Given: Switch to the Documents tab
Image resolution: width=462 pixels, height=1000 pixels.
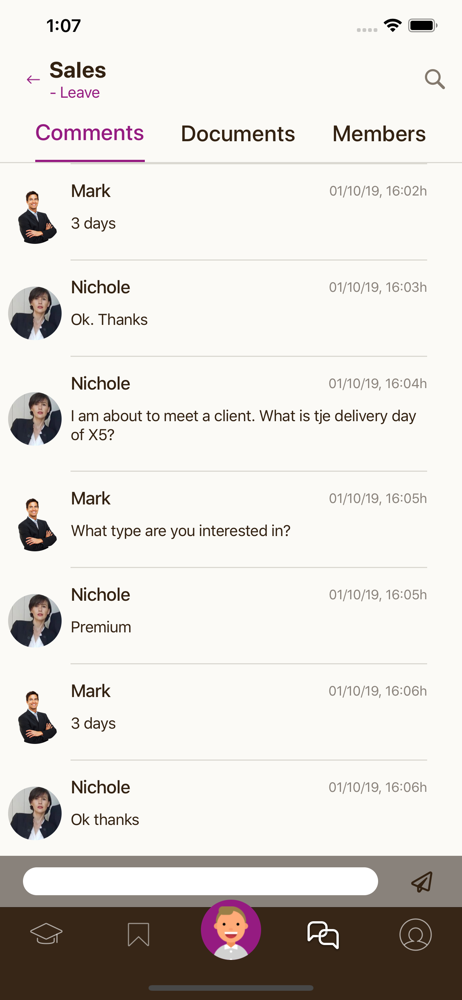Looking at the screenshot, I should [x=238, y=134].
